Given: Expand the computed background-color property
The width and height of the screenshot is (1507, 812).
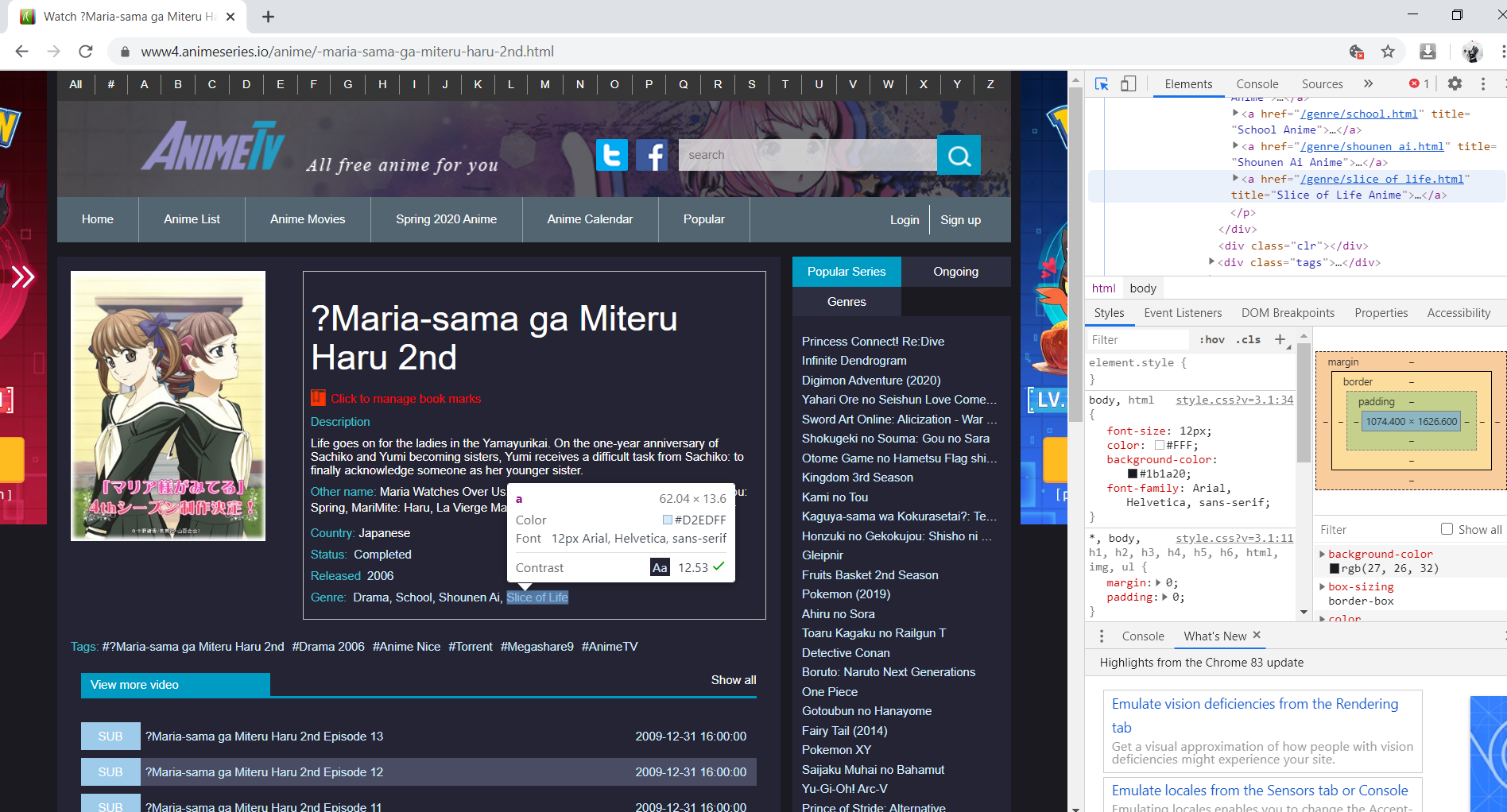Looking at the screenshot, I should coord(1323,554).
